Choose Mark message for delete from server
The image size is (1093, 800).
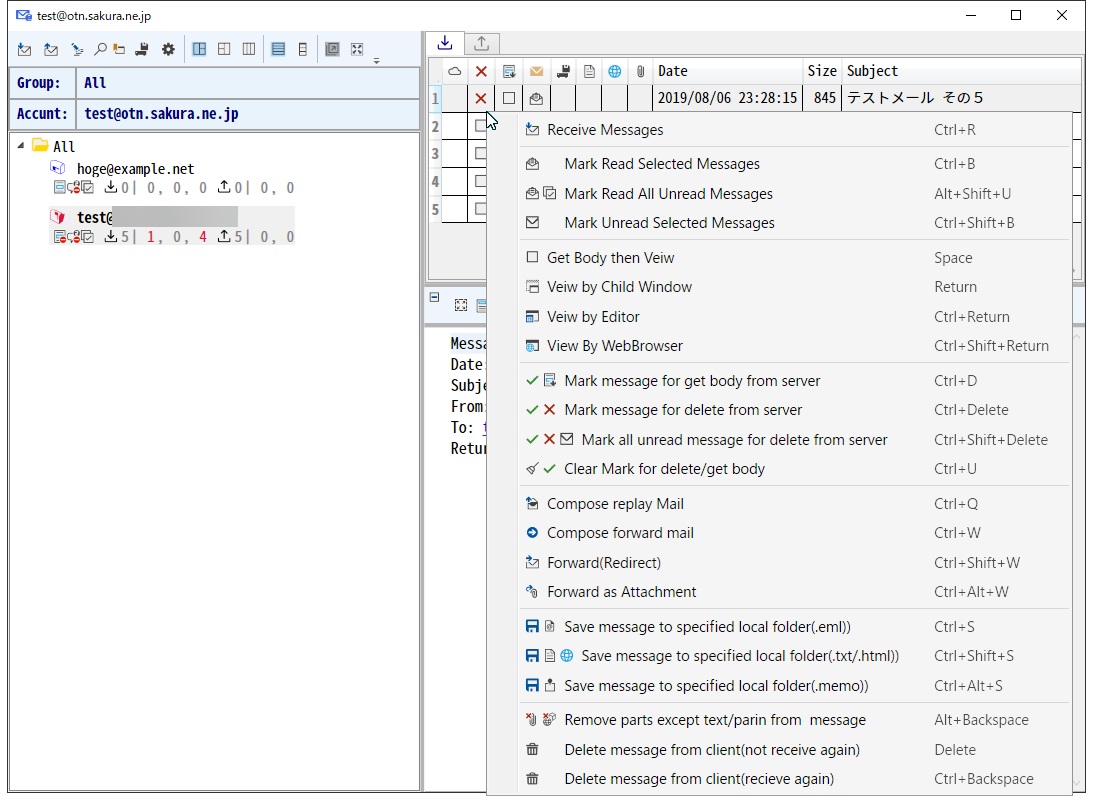point(795,410)
